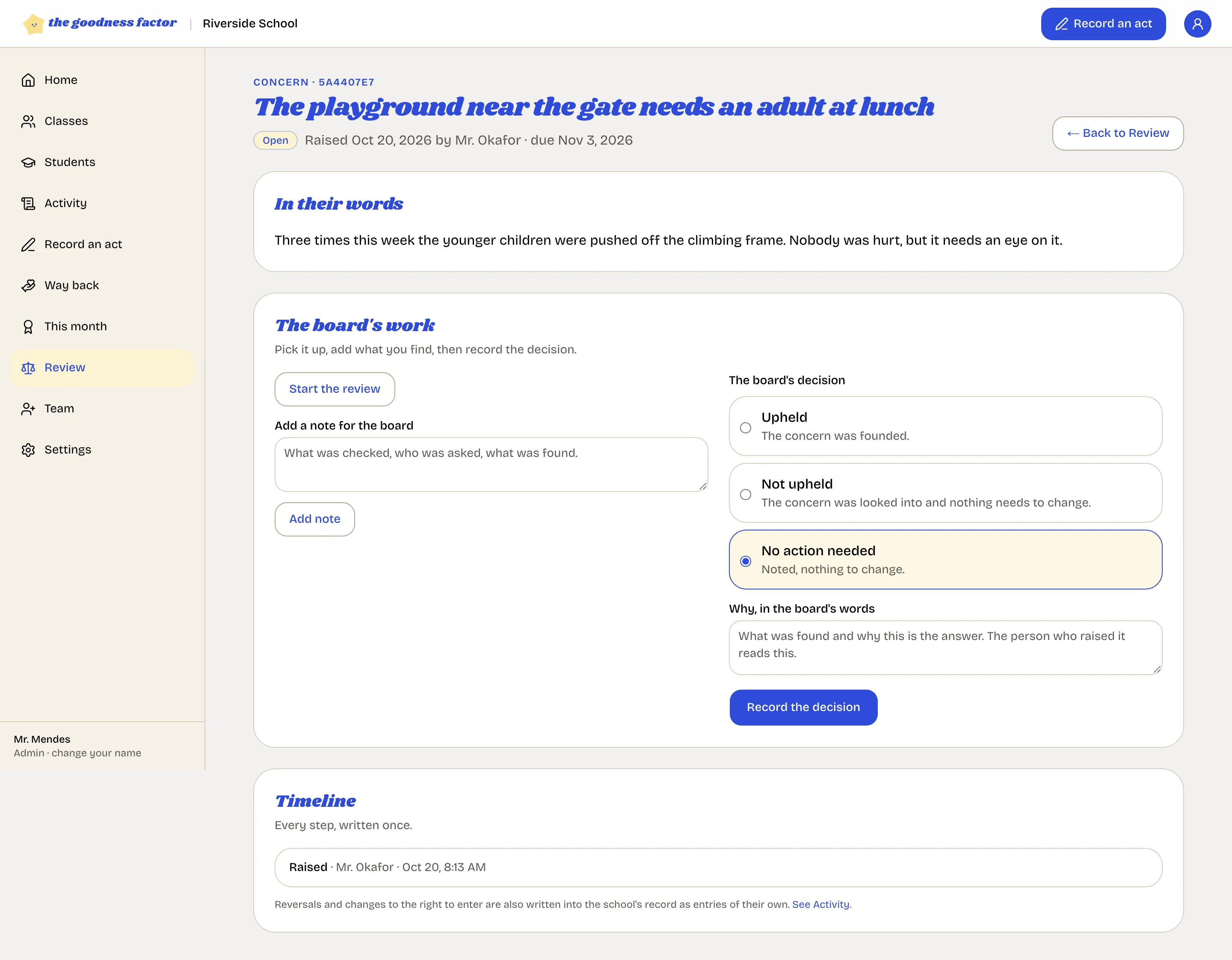1232x960 pixels.
Task: Focus the Add a note for the board textarea
Action: (491, 465)
